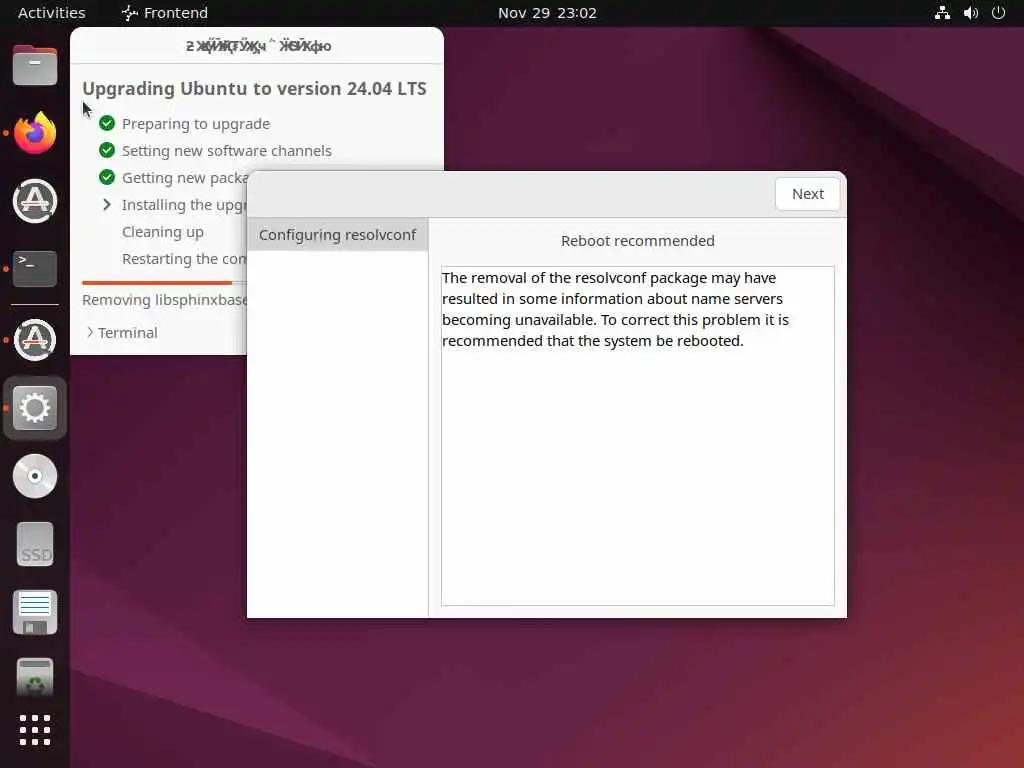Click the Reboot recommended heading

point(637,241)
